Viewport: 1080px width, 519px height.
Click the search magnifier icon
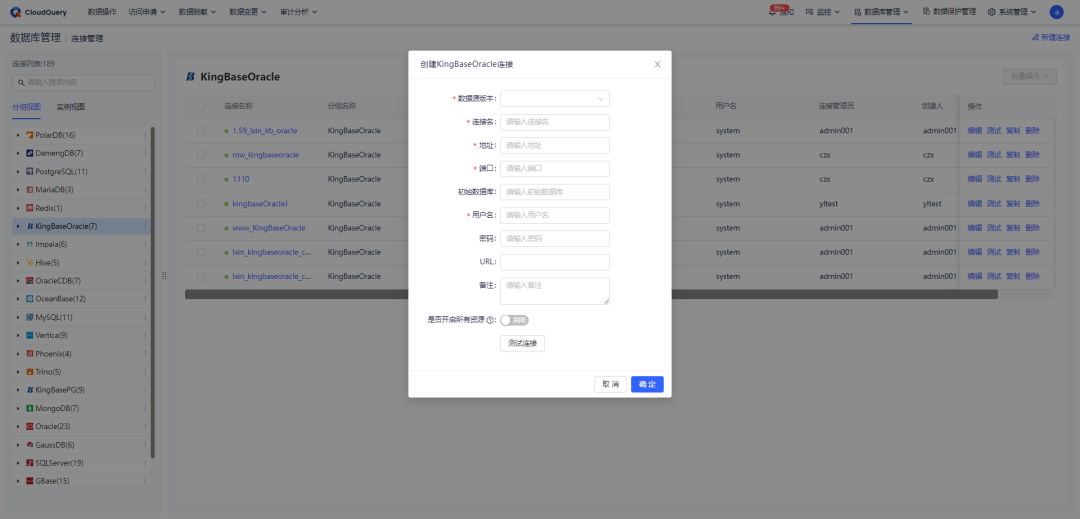point(21,83)
